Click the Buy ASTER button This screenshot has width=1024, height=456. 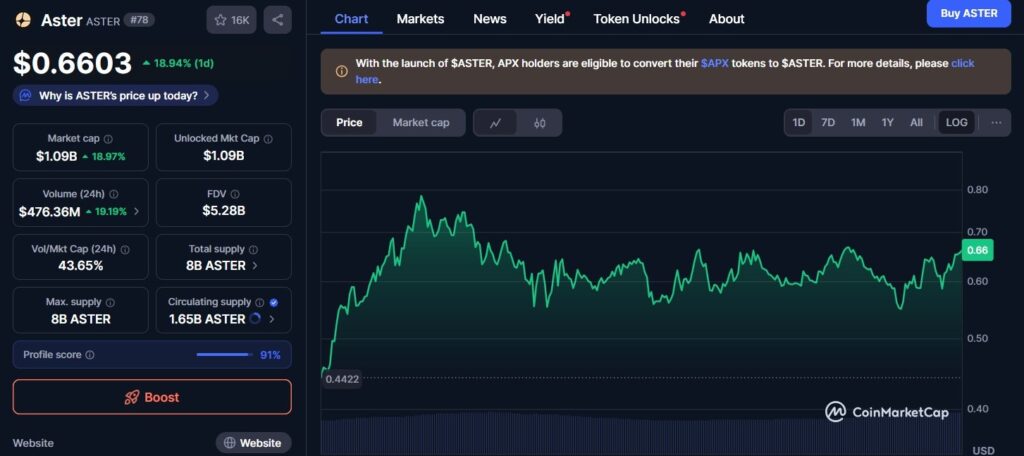pyautogui.click(x=969, y=13)
